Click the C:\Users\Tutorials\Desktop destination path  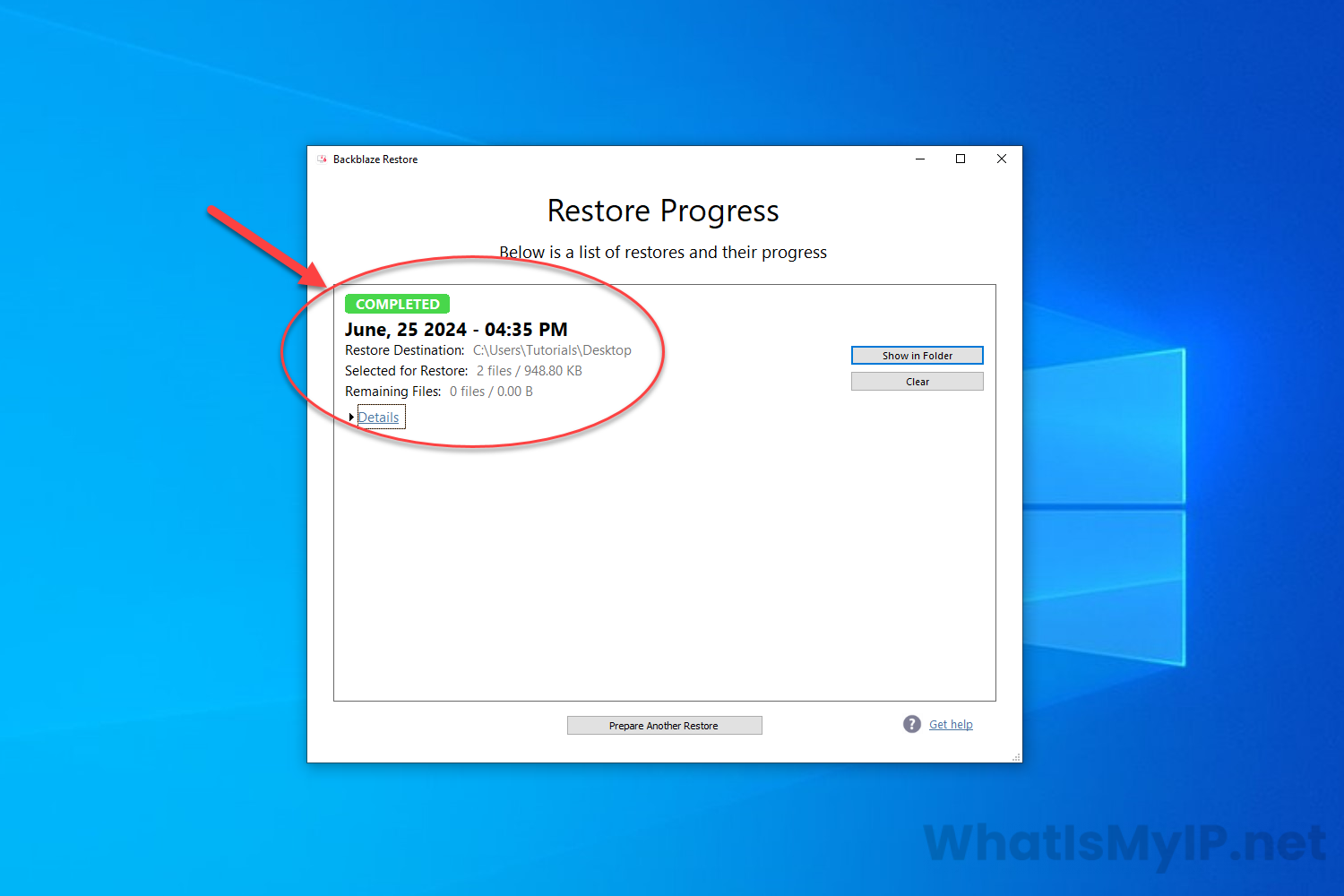pyautogui.click(x=552, y=350)
